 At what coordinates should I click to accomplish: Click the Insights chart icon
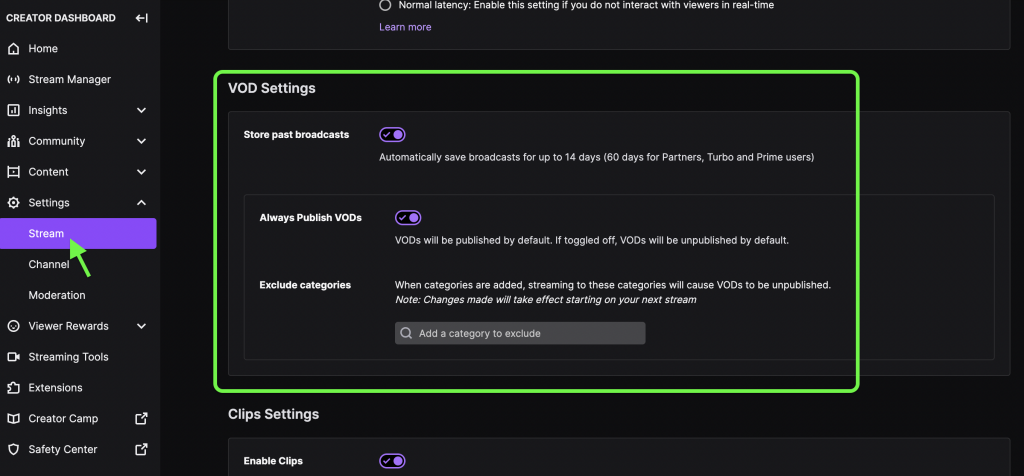click(x=13, y=110)
